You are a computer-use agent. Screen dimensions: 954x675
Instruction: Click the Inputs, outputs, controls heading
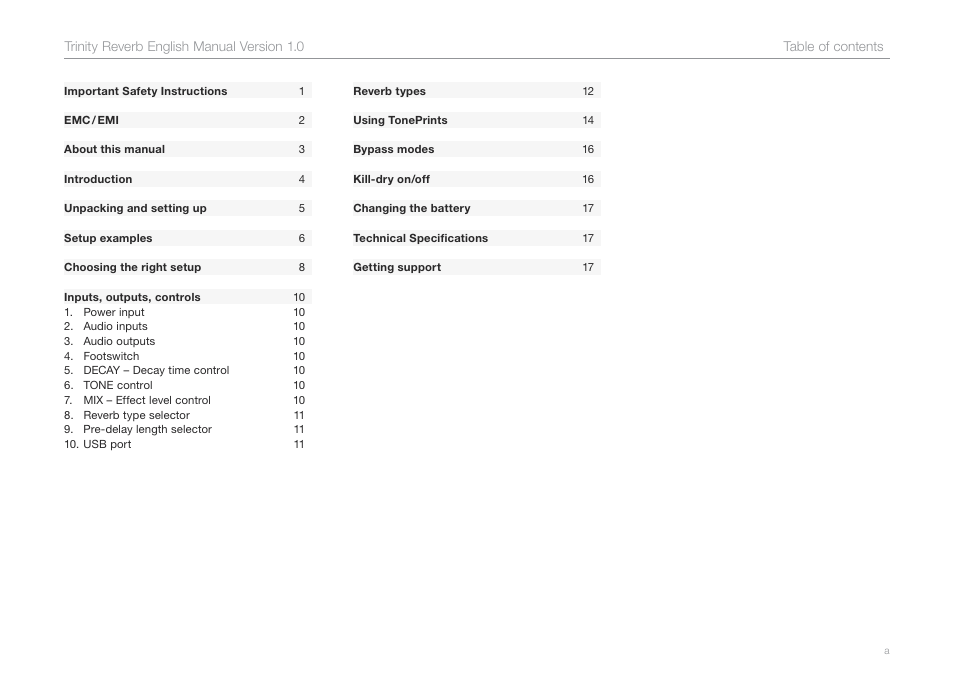click(187, 297)
